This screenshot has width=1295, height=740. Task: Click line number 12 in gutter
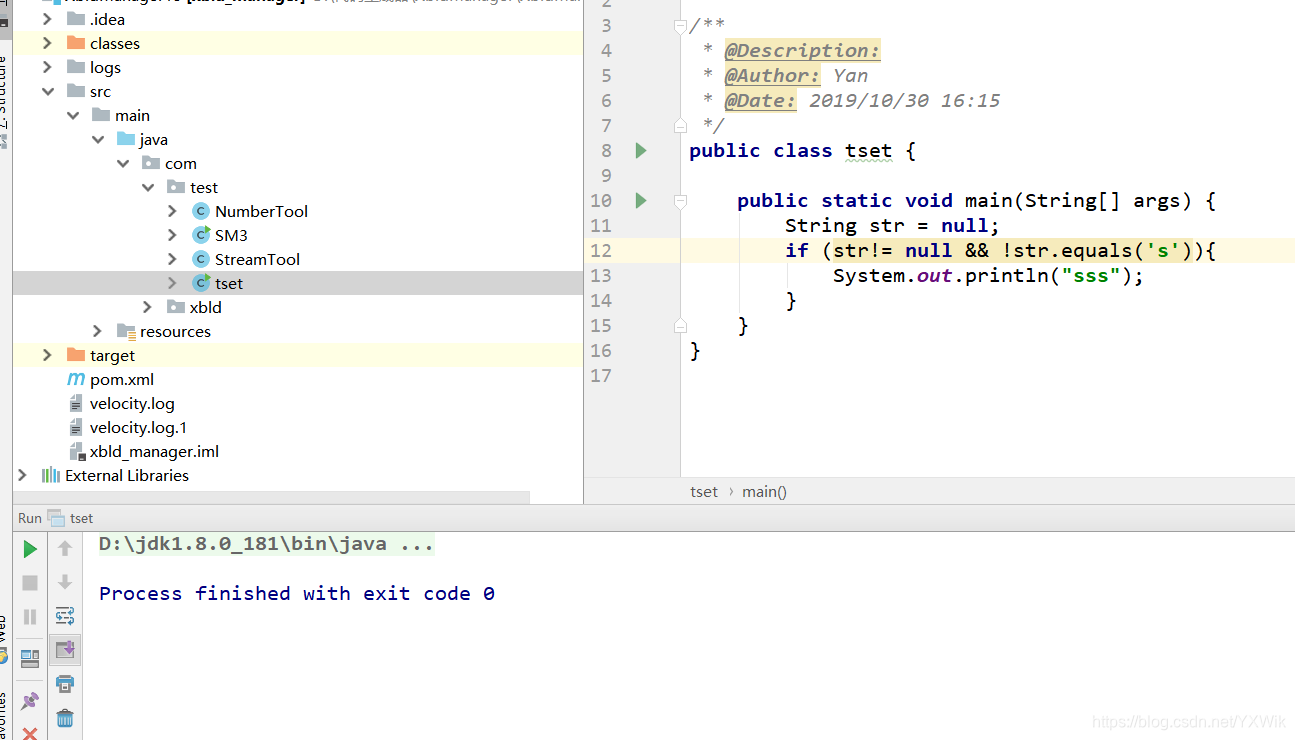(600, 250)
